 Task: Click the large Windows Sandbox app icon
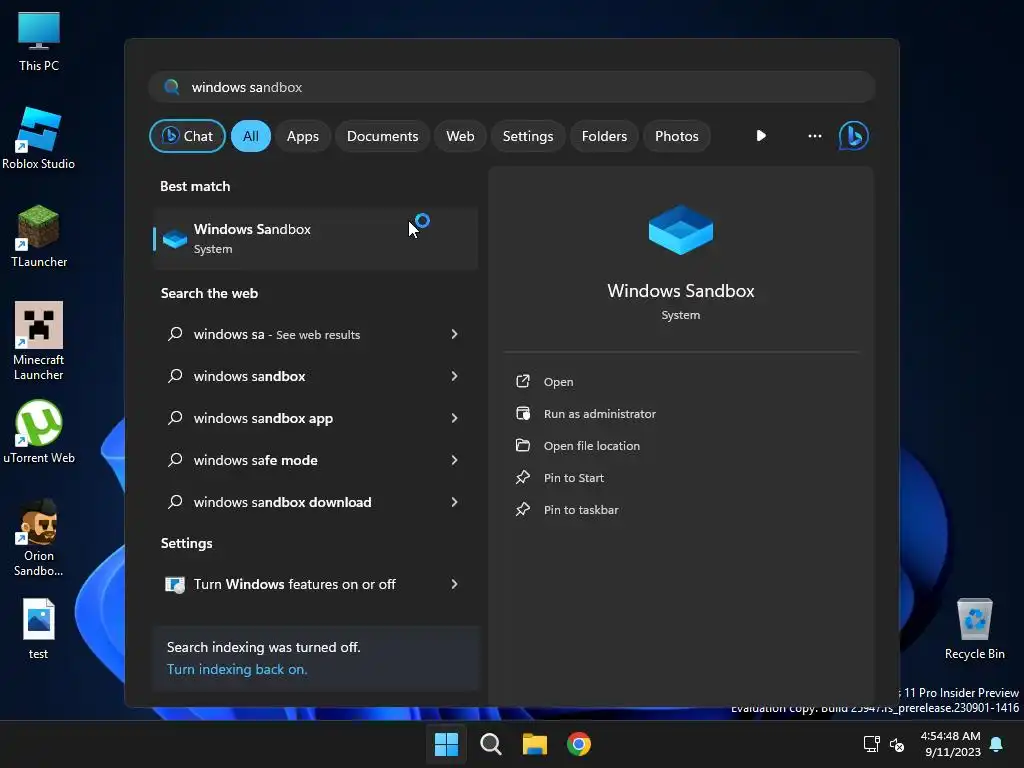tap(680, 230)
